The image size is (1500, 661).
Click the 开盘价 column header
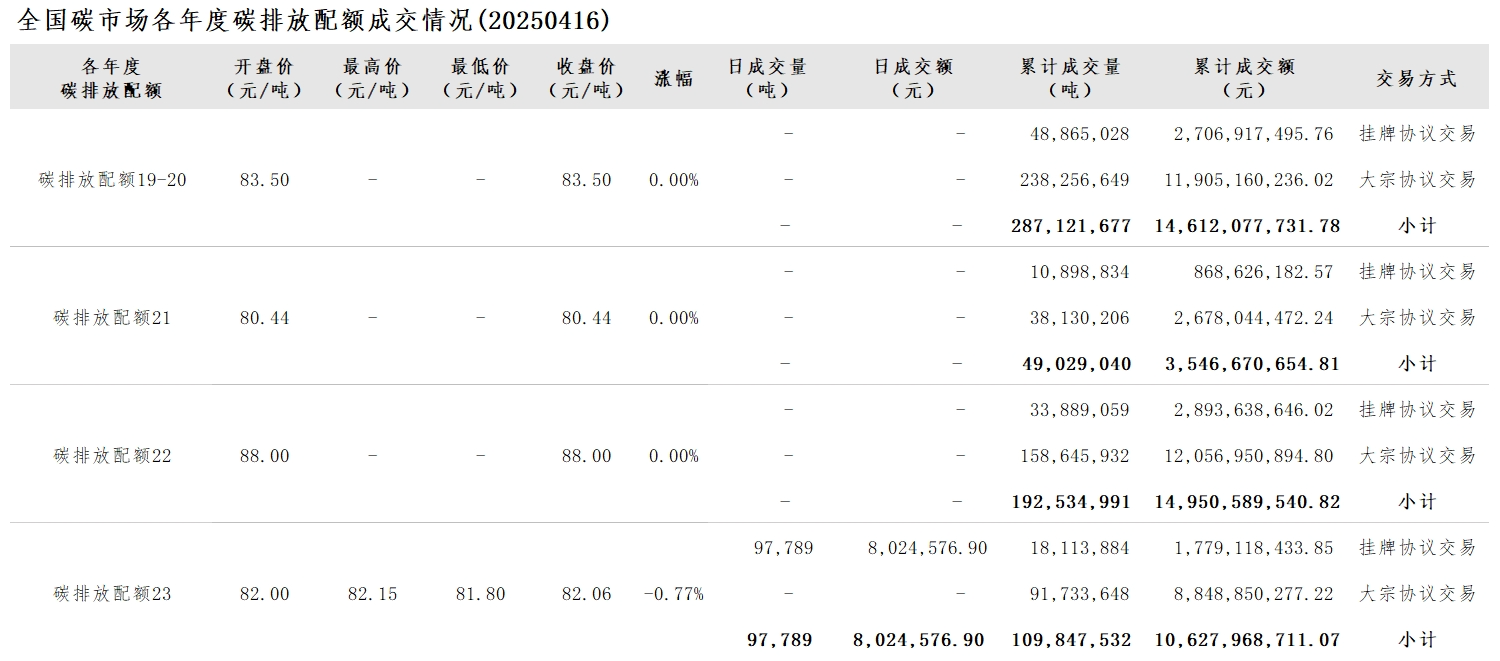[265, 78]
